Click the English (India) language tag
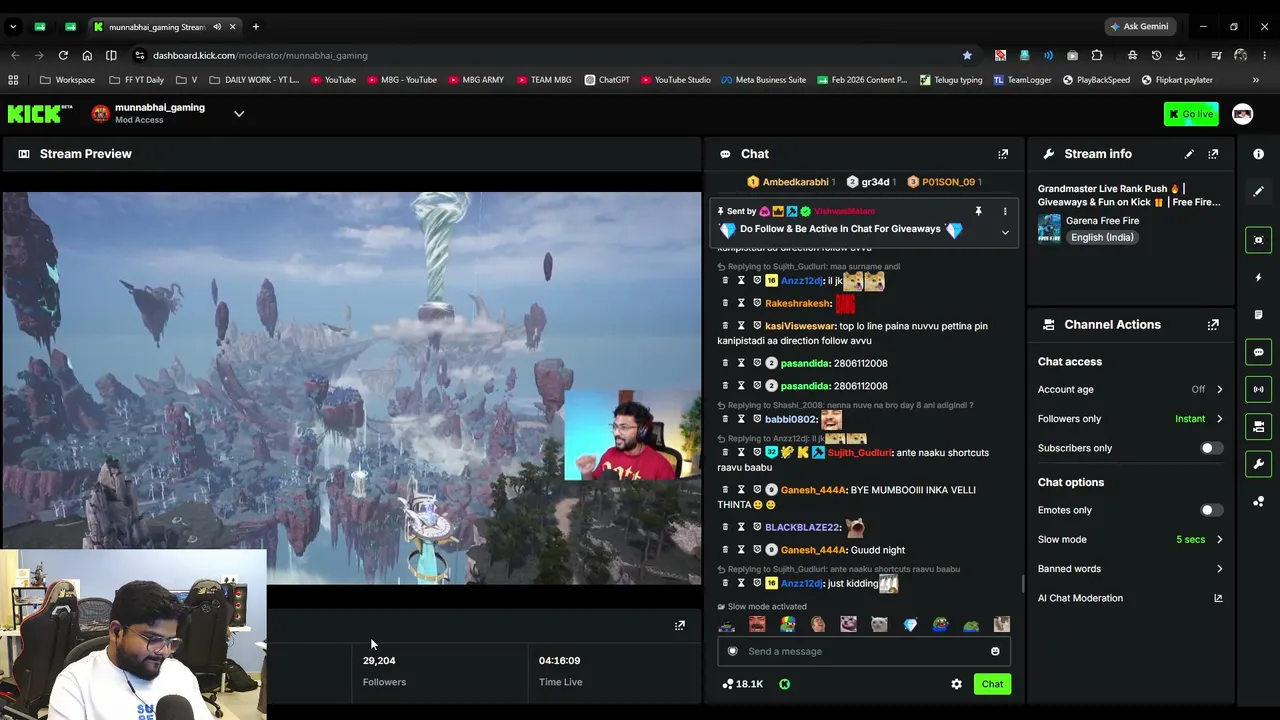 point(1102,238)
